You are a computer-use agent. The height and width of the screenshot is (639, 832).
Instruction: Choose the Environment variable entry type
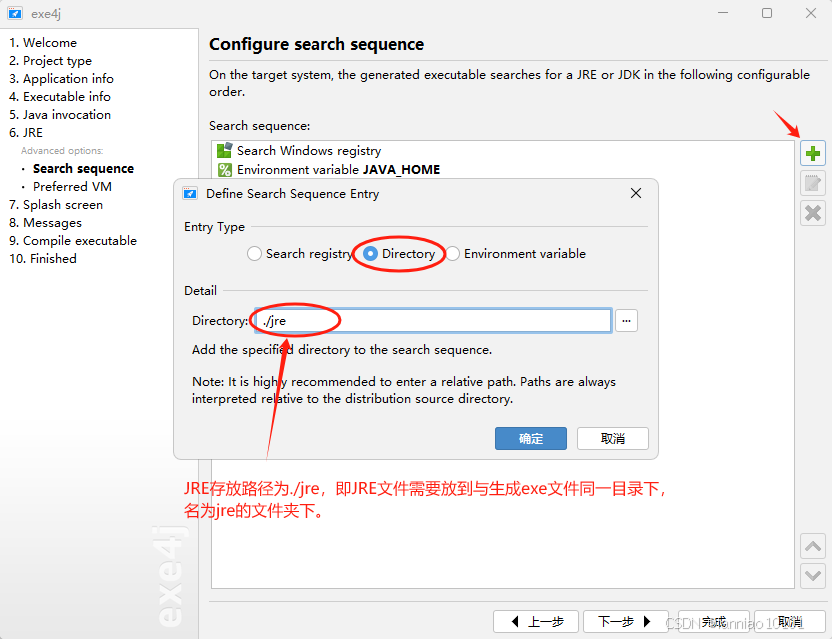[516, 254]
